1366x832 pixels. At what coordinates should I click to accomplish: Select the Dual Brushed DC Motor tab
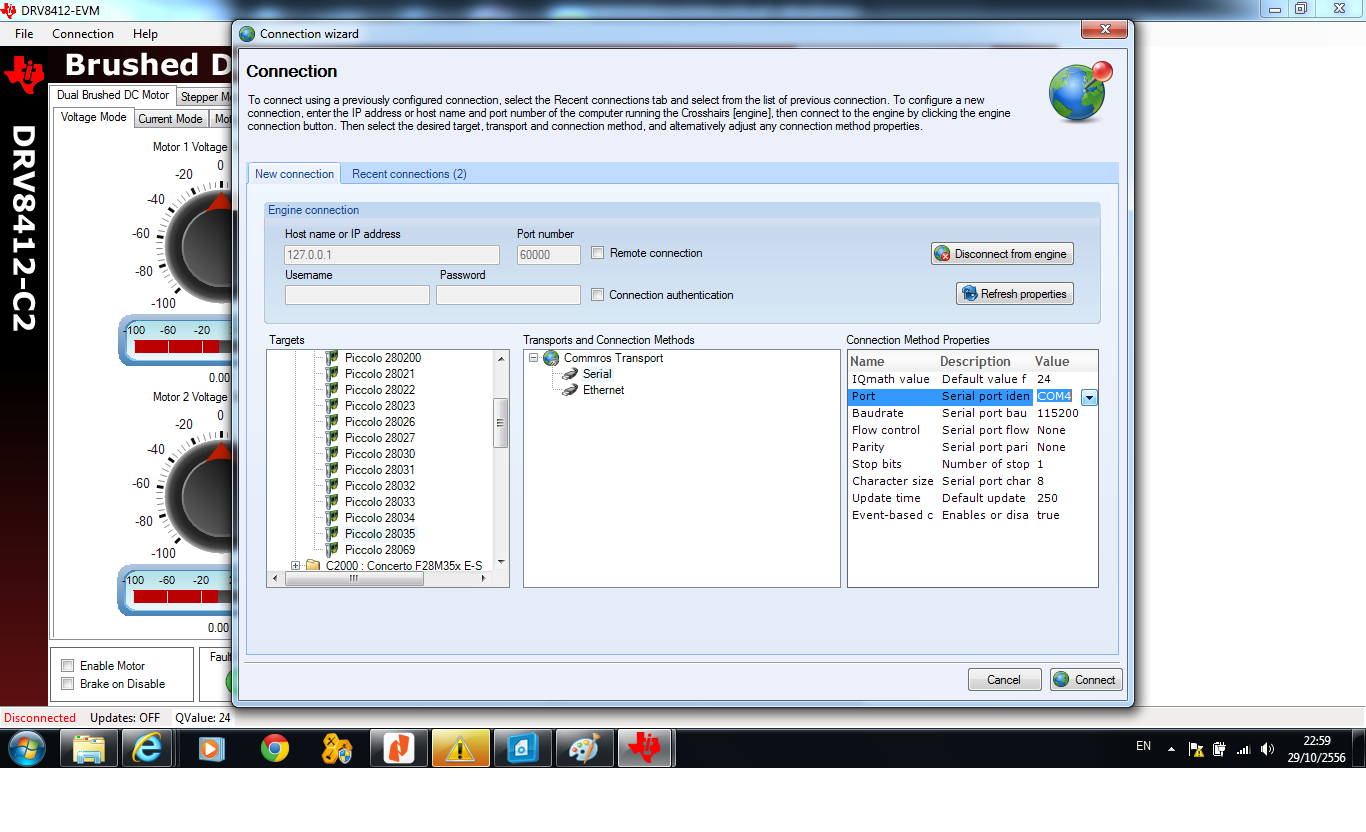pyautogui.click(x=113, y=96)
